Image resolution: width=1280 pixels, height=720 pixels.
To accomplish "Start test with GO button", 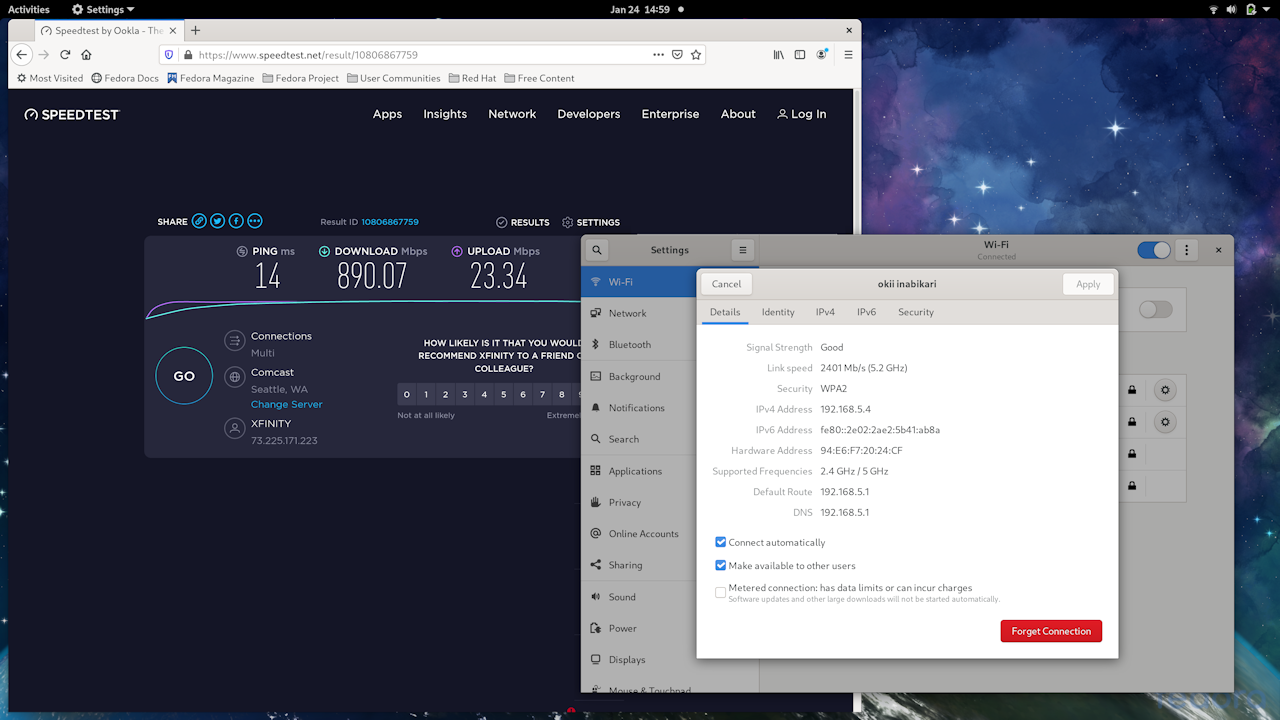I will (x=184, y=376).
